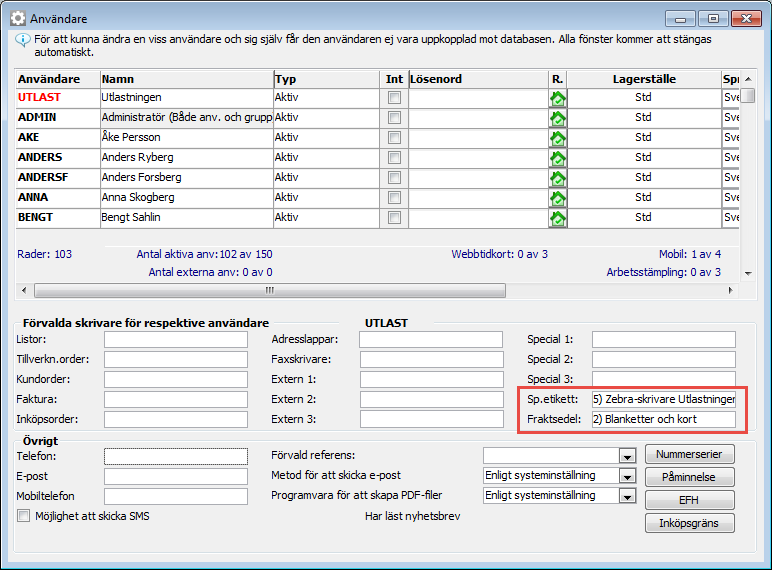Screen dimensions: 772x570
Task: Toggle the Int checkbox for Anna Skogberg
Action: tap(395, 198)
